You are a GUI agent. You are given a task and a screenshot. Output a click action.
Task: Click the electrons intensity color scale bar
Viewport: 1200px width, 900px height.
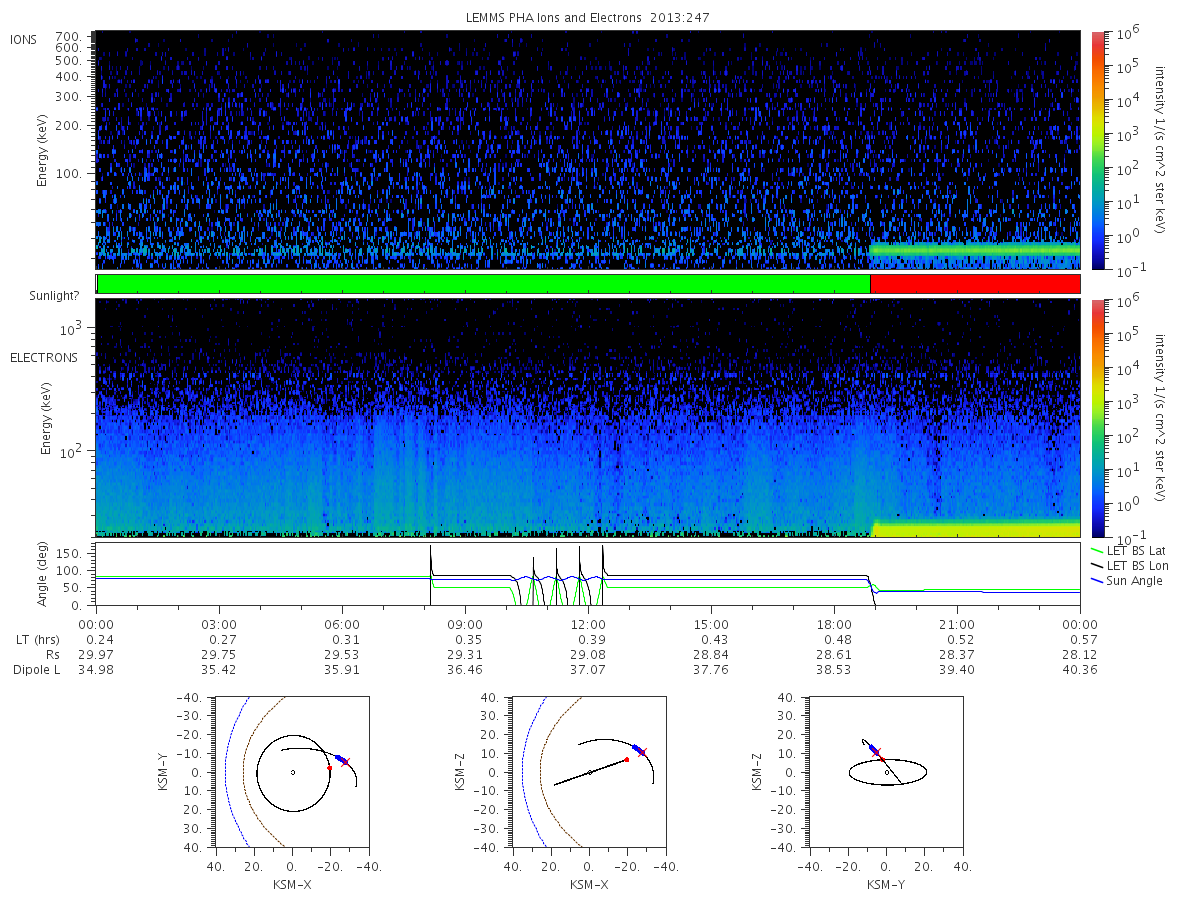[1097, 417]
